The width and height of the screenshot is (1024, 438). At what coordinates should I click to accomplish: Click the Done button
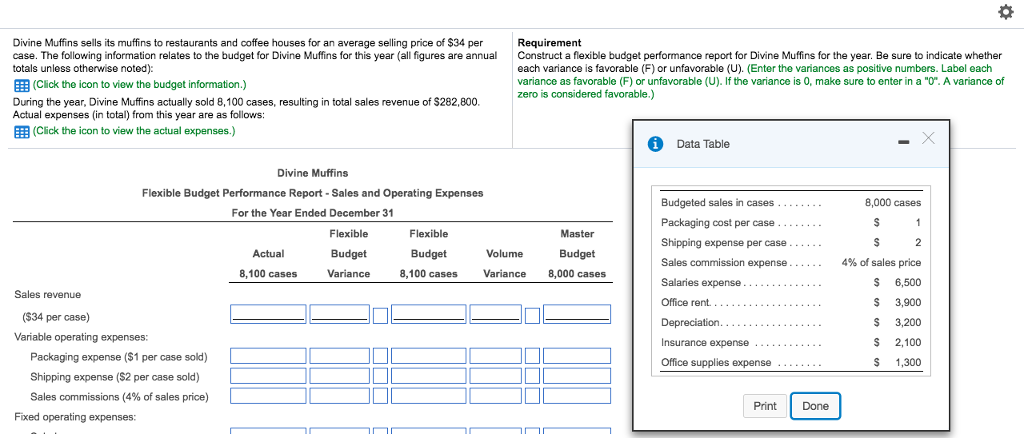coord(815,406)
